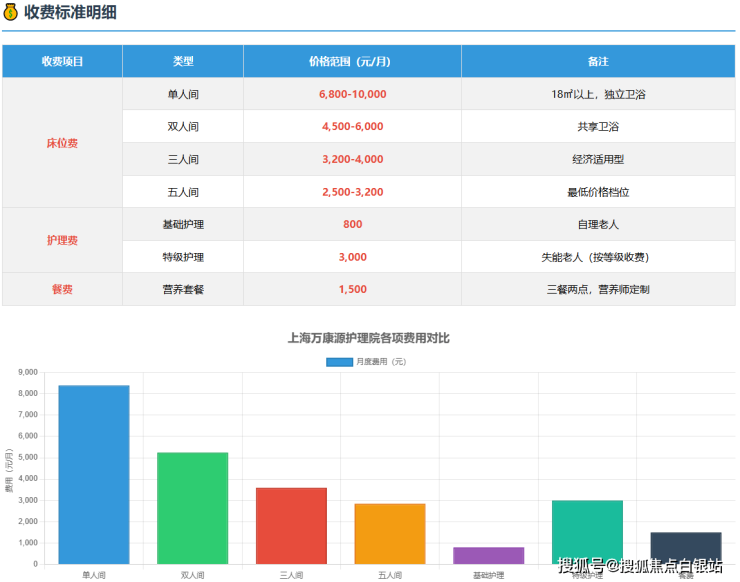This screenshot has height=582, width=740.
Task: Select the 6,800-10,000 price cell
Action: [352, 94]
